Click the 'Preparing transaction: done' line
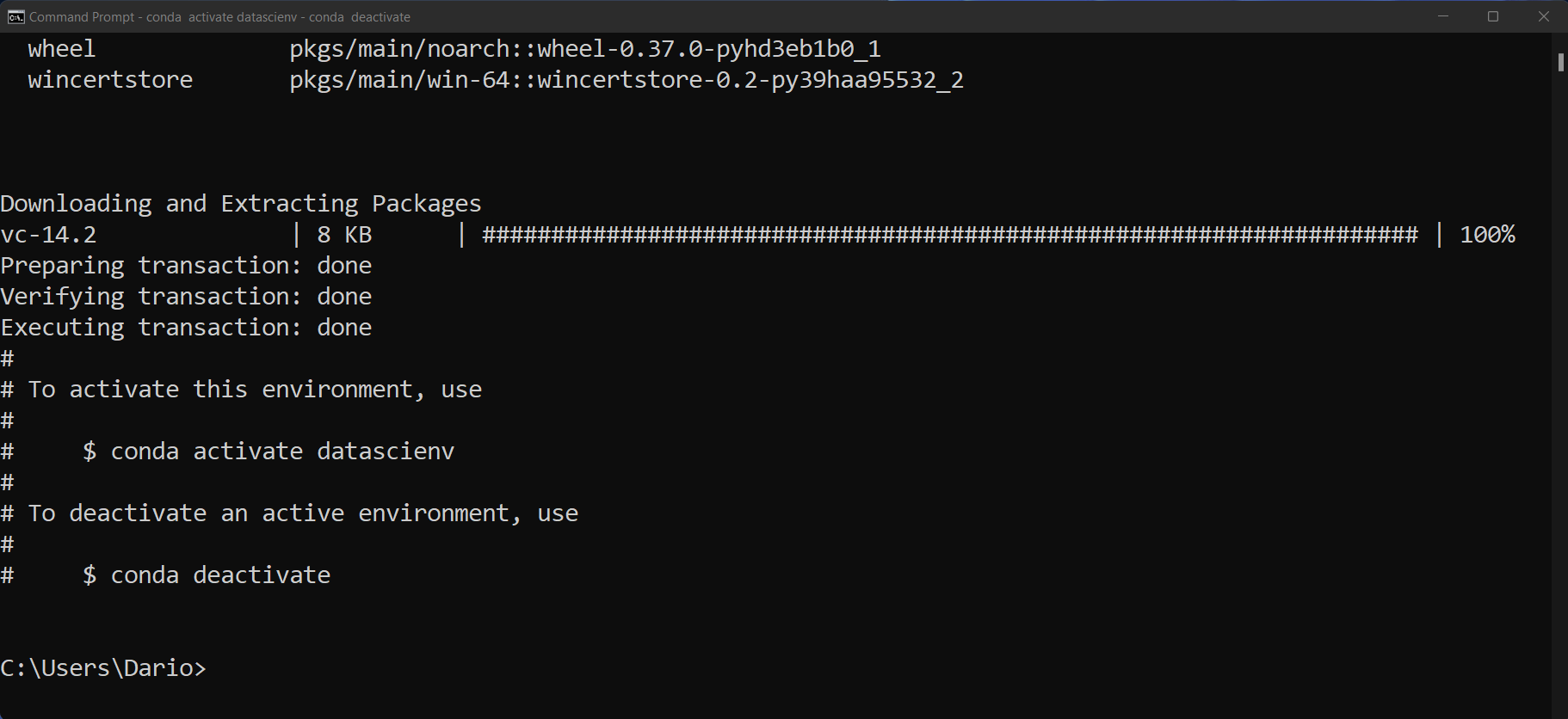This screenshot has width=1568, height=719. pos(186,266)
